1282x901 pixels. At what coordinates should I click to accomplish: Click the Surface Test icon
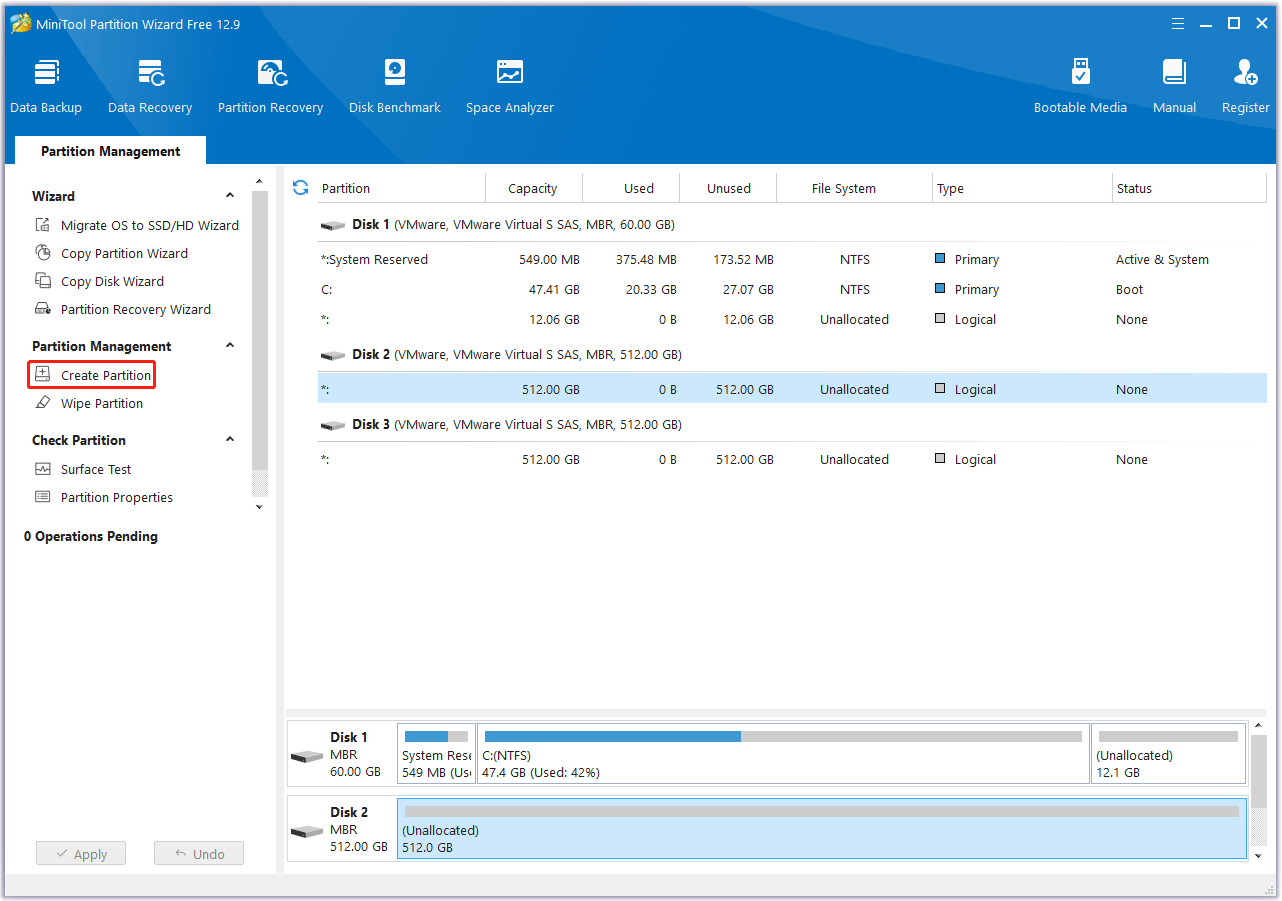[x=42, y=469]
